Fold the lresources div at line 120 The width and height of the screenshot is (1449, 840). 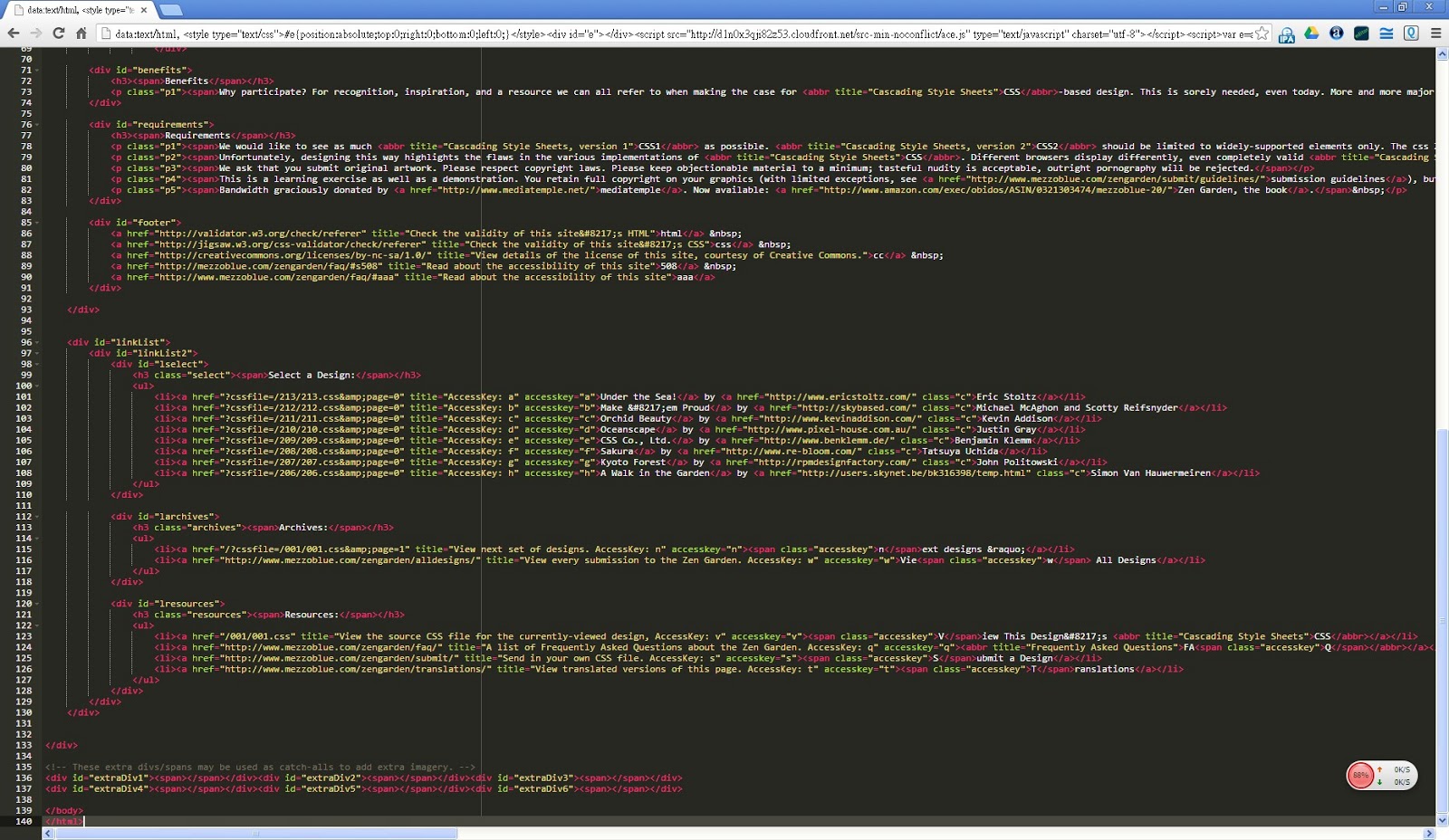37,604
